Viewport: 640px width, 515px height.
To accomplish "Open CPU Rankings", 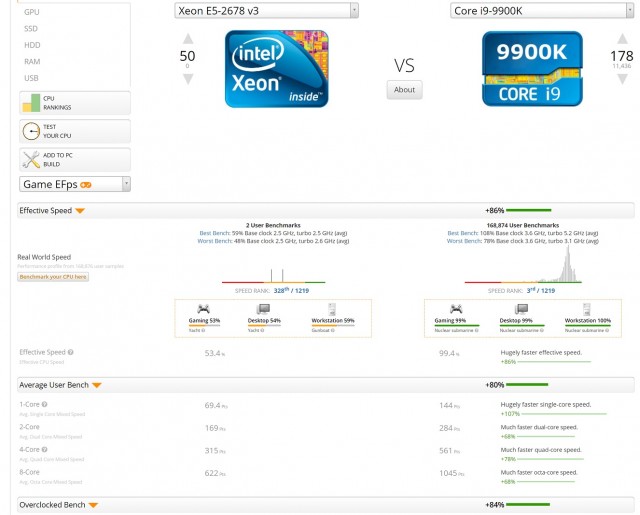I will point(75,103).
